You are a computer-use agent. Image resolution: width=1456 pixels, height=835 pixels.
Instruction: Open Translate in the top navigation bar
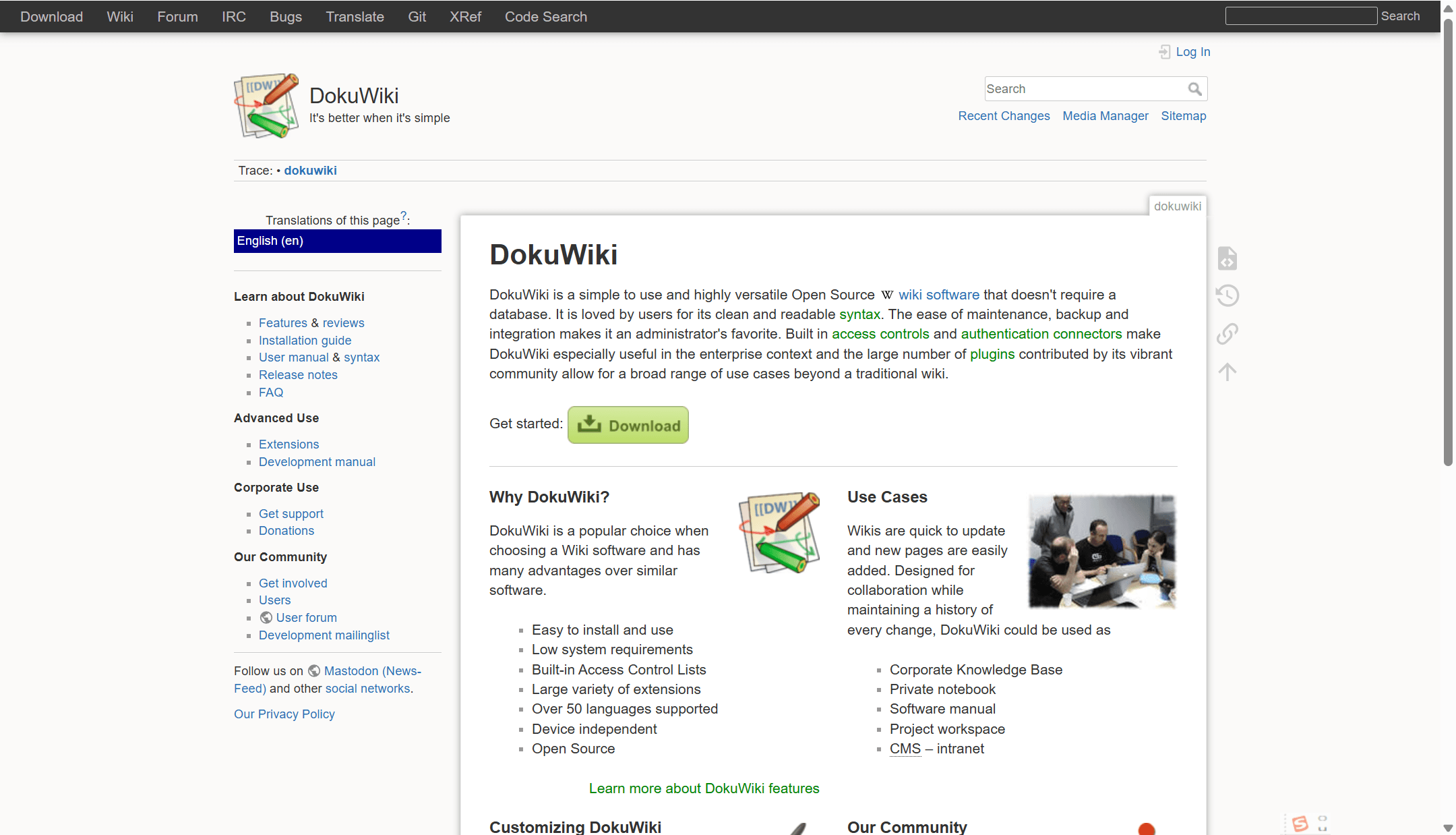(355, 17)
